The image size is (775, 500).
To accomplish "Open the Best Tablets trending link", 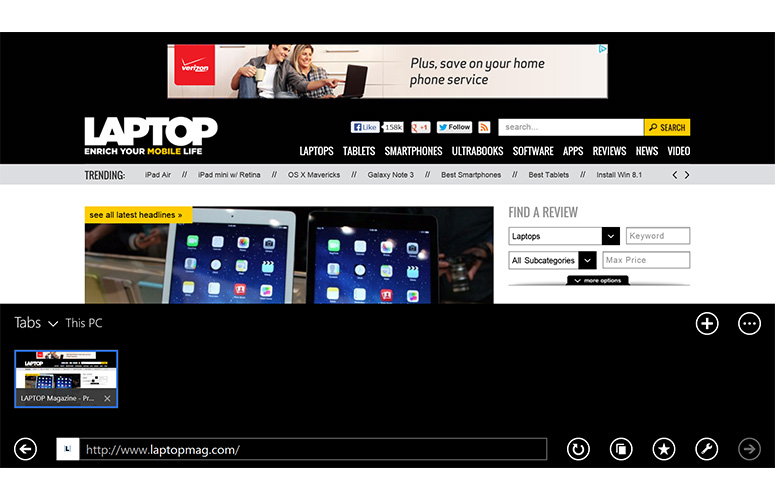I will pos(549,175).
